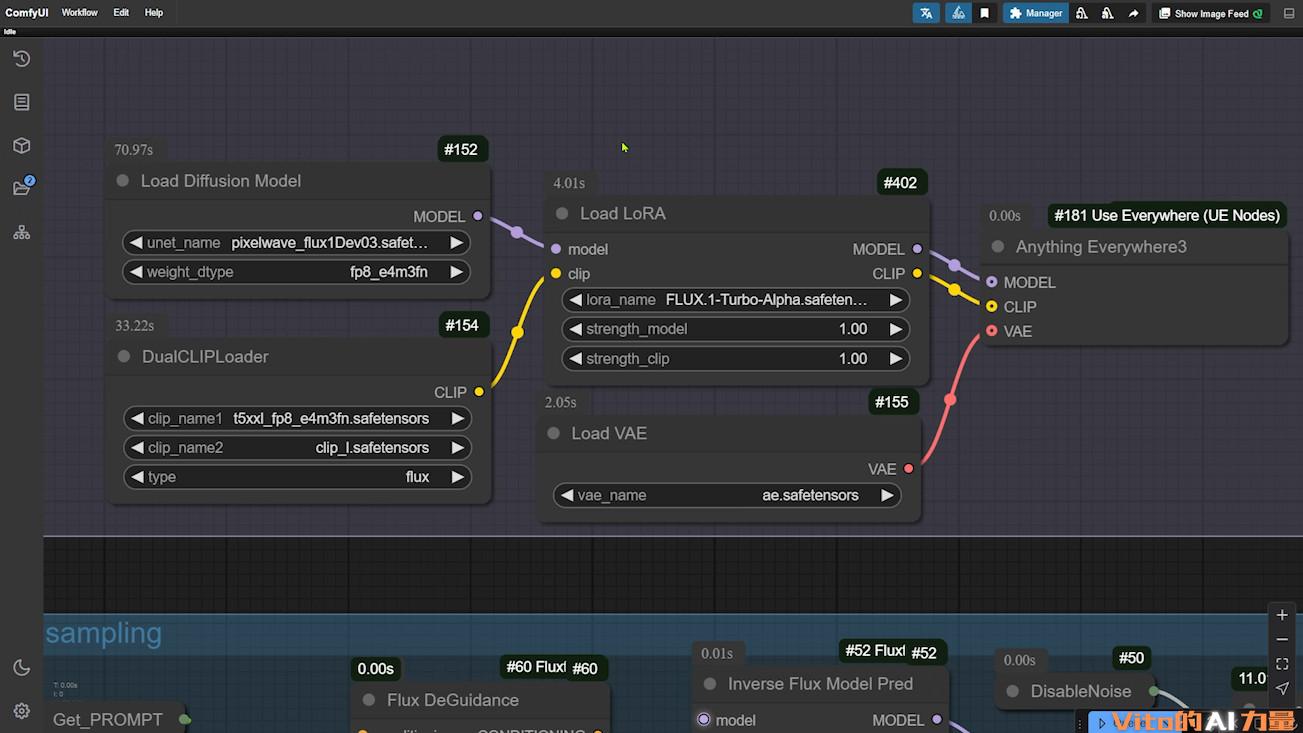Open the Edit menu
1303x733 pixels.
pyautogui.click(x=121, y=13)
